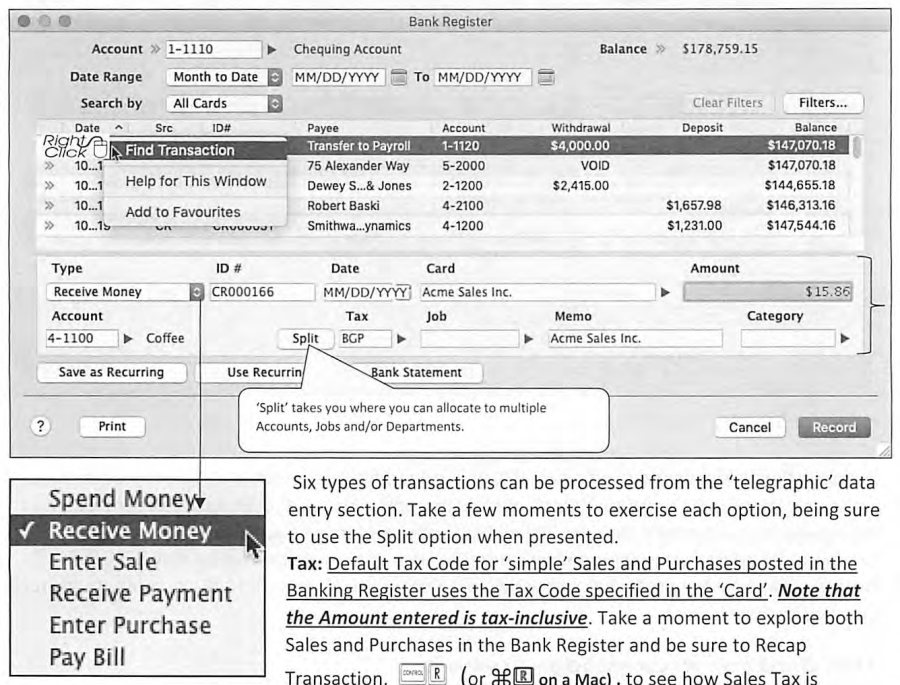
Task: Open the Filters... dialog
Action: pyautogui.click(x=823, y=103)
